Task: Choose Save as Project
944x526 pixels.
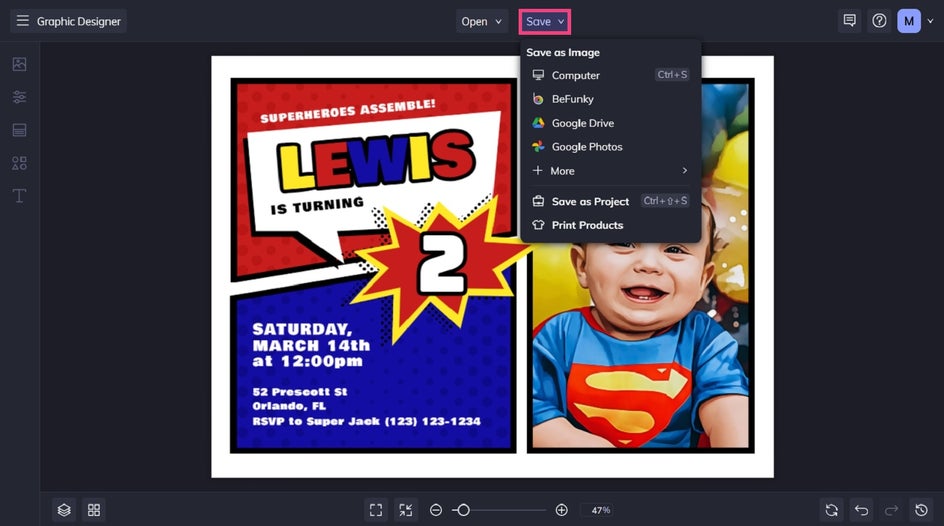Action: click(610, 201)
